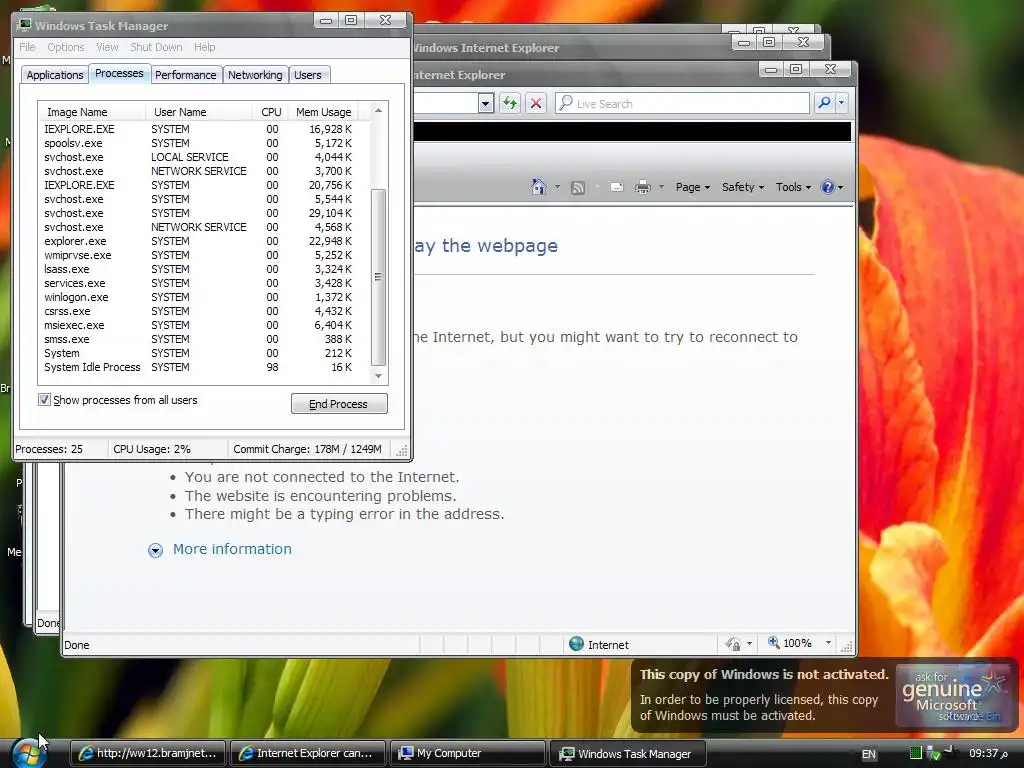This screenshot has width=1024, height=768.
Task: Open the zoom level dropdown arrow in status bar
Action: 828,643
